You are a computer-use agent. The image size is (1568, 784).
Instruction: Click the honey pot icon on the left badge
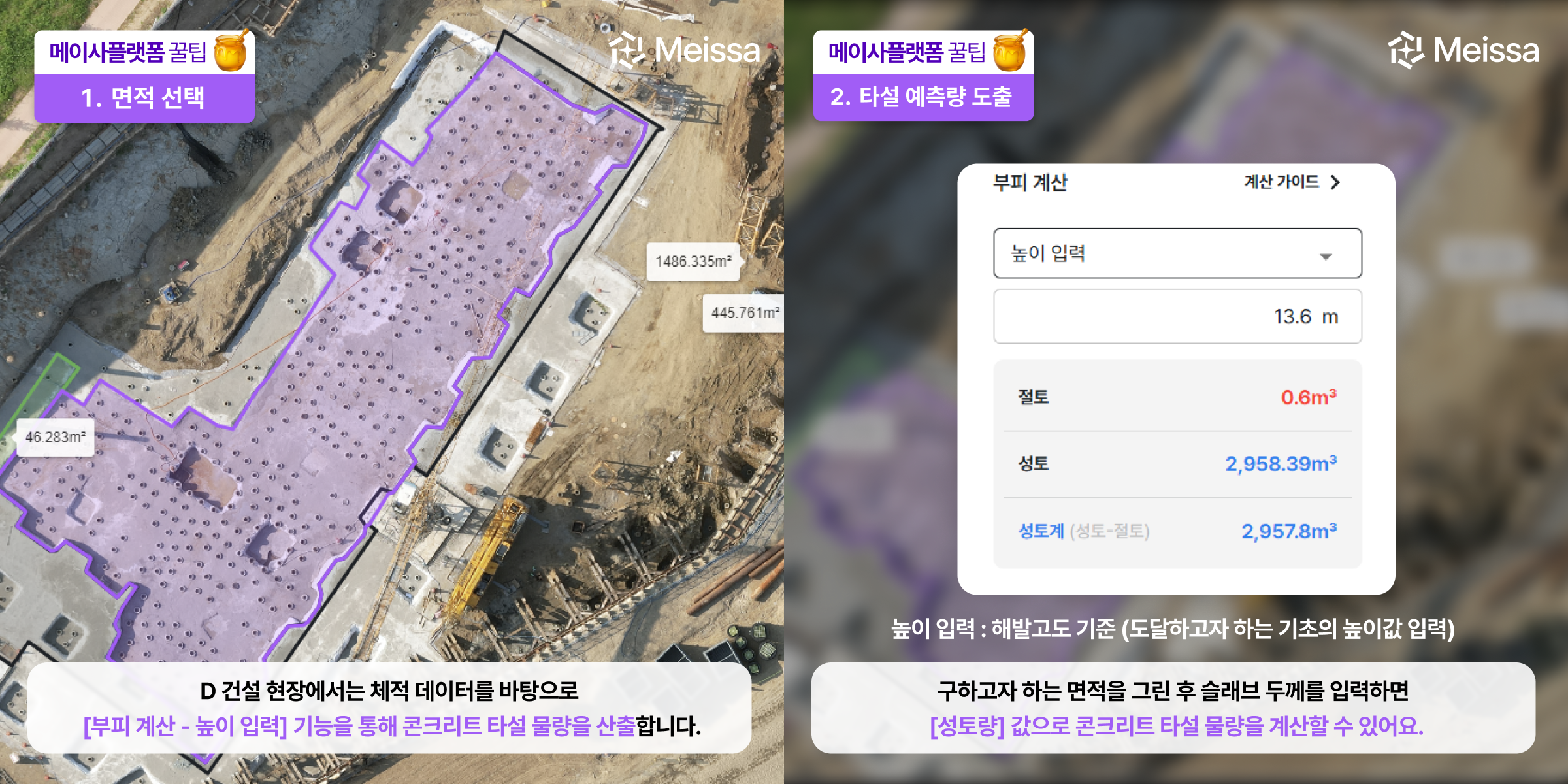[x=231, y=50]
